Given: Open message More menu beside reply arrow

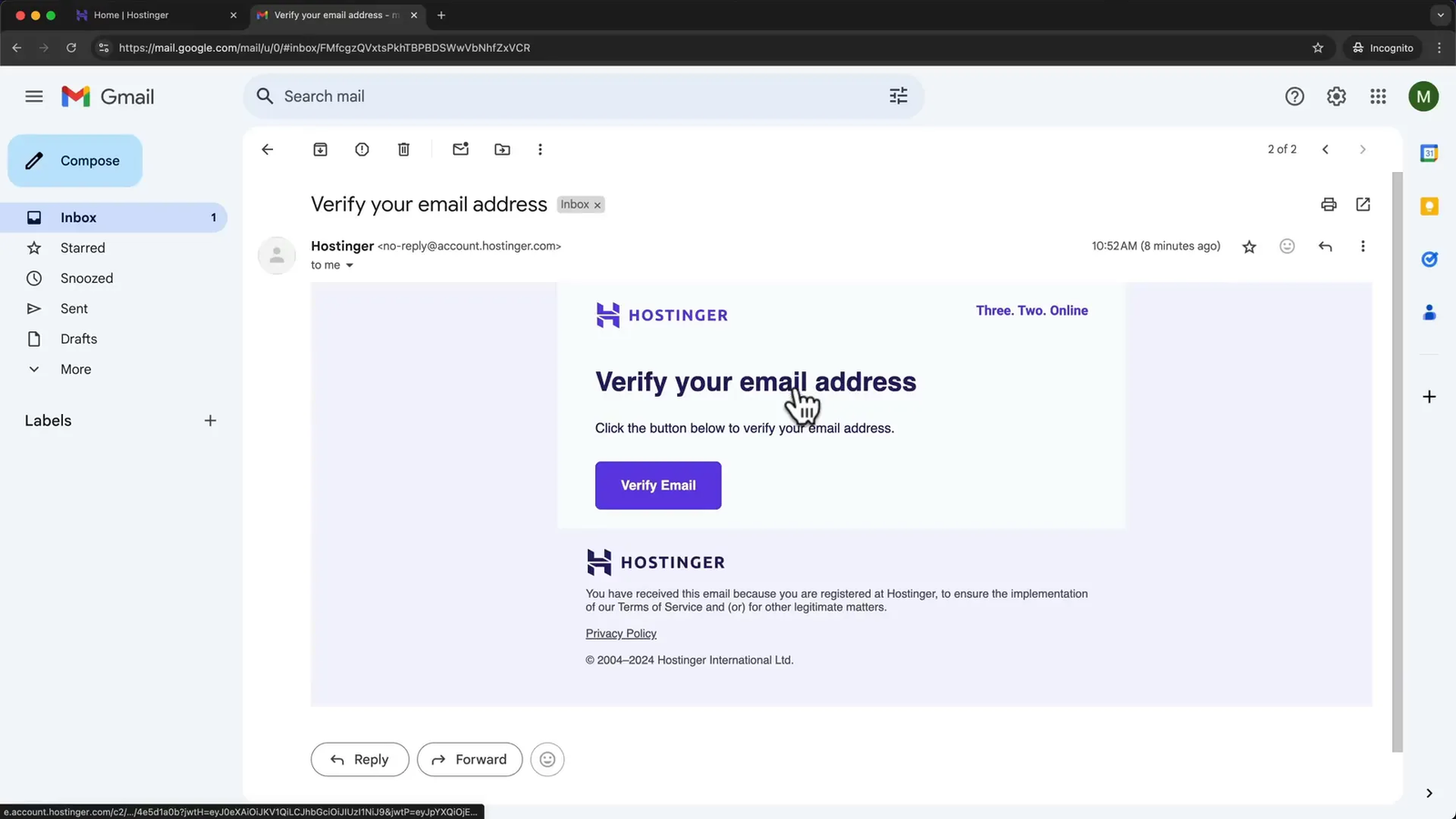Looking at the screenshot, I should click(x=1362, y=247).
